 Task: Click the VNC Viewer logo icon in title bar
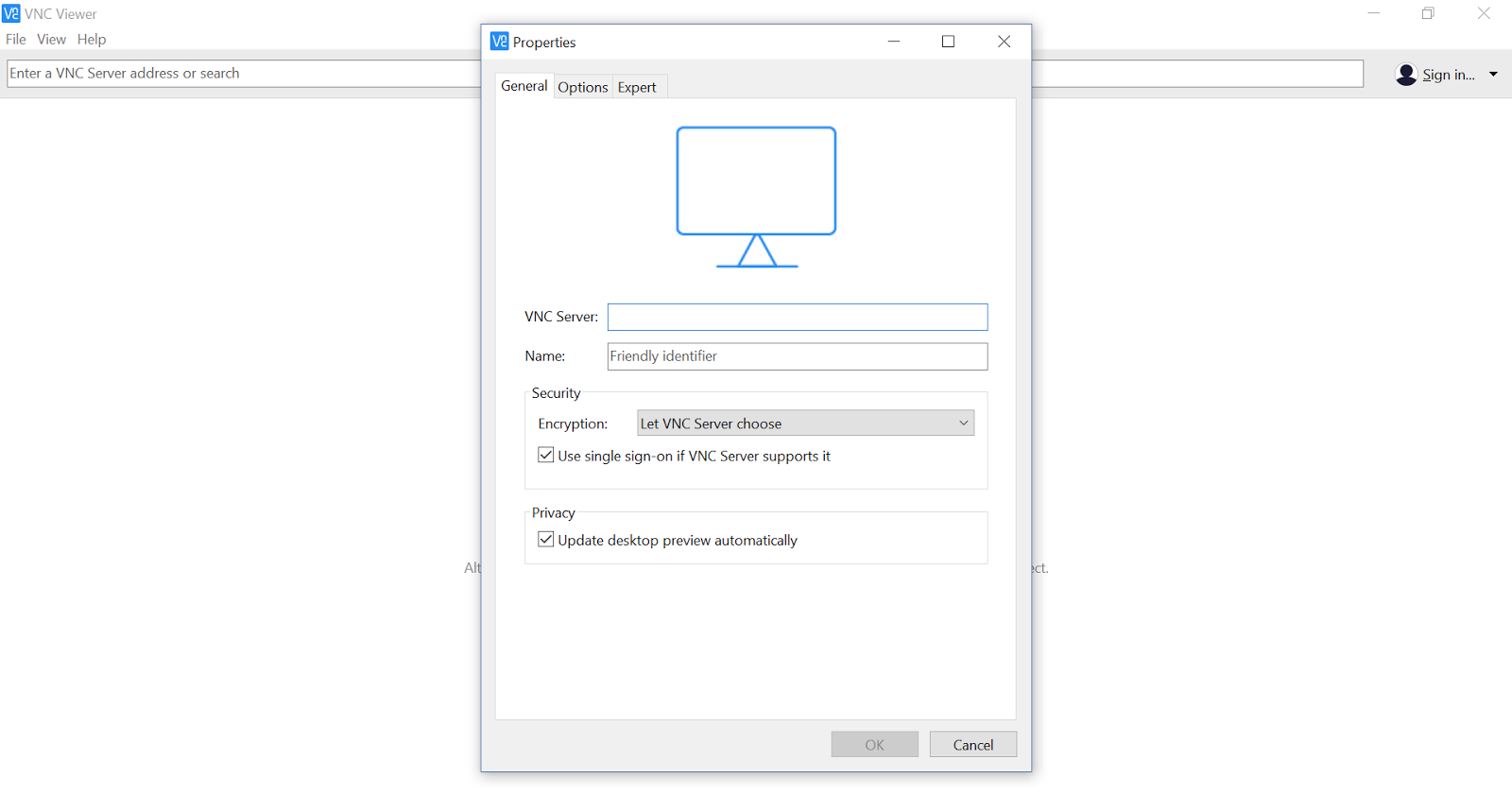(x=11, y=13)
